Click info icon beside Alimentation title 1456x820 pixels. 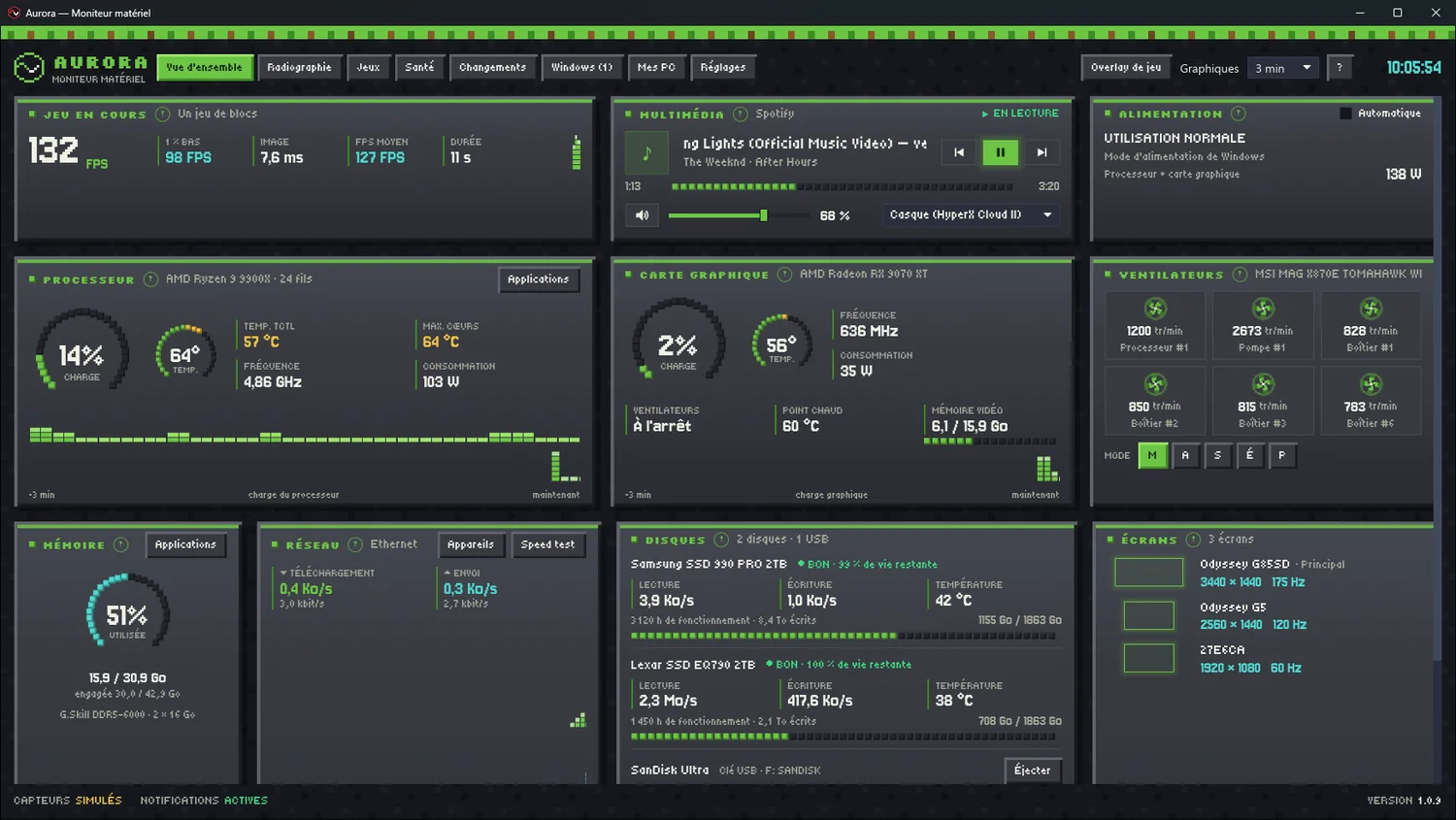click(1239, 114)
